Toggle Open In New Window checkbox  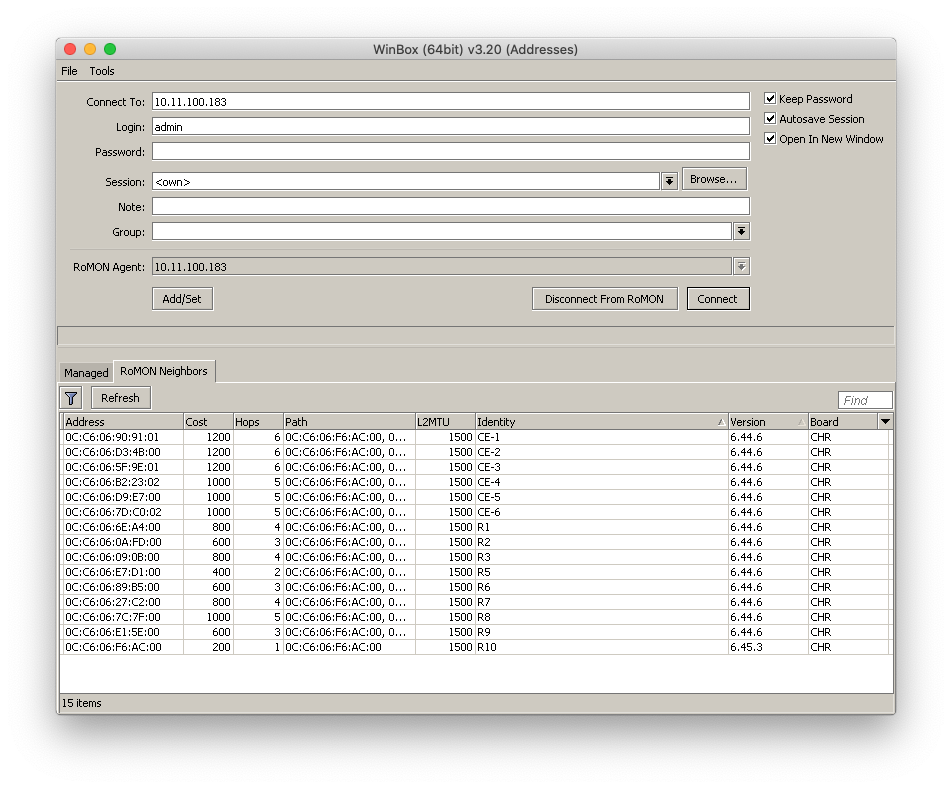coord(770,138)
